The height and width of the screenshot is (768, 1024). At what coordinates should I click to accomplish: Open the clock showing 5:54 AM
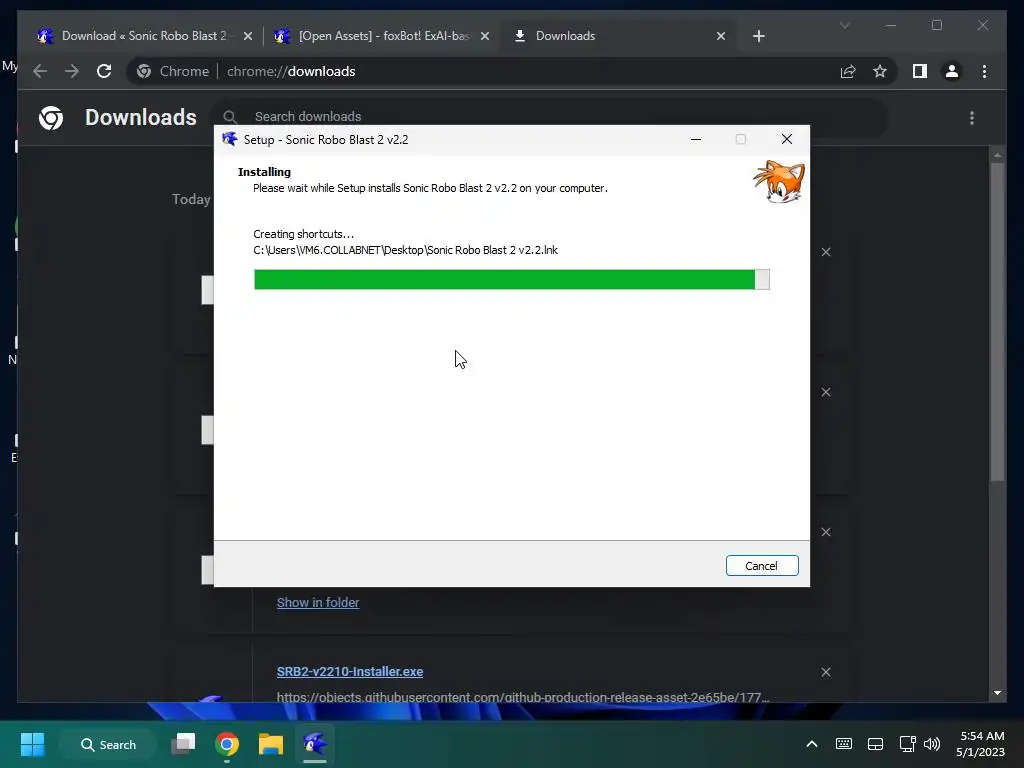[x=981, y=744]
